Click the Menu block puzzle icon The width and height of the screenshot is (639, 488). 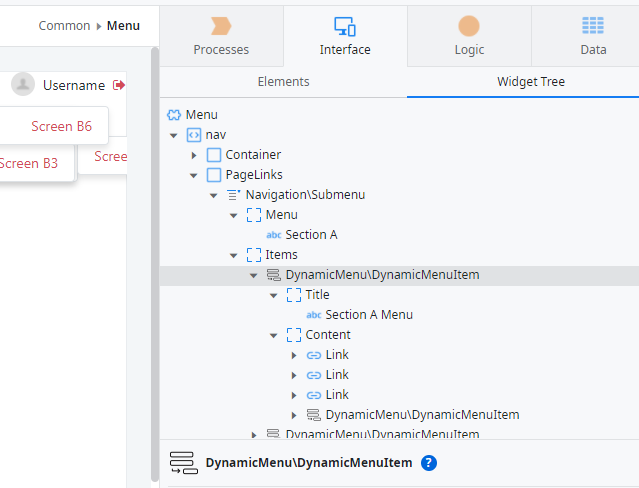tap(174, 115)
